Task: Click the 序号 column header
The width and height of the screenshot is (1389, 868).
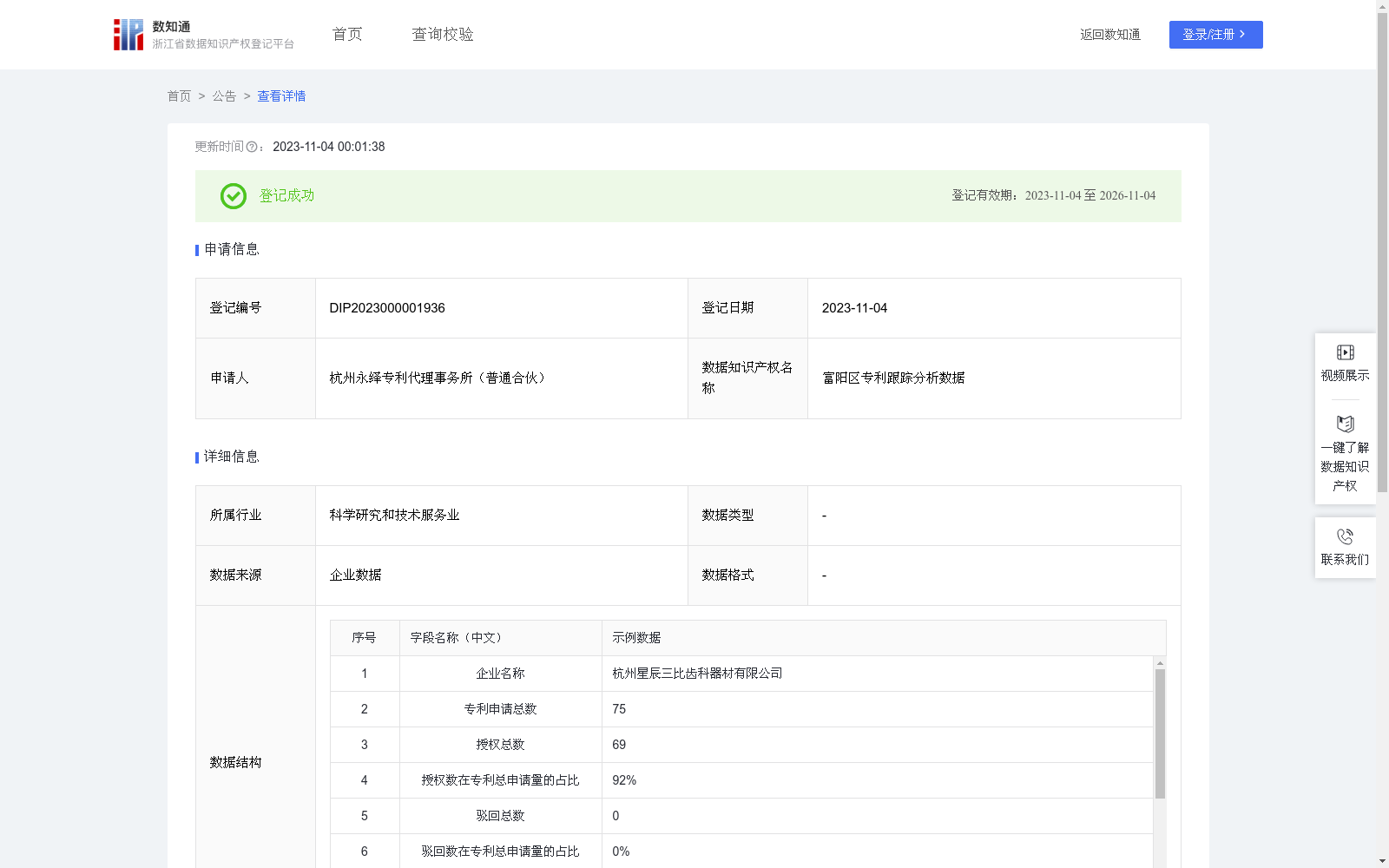Action: point(364,638)
